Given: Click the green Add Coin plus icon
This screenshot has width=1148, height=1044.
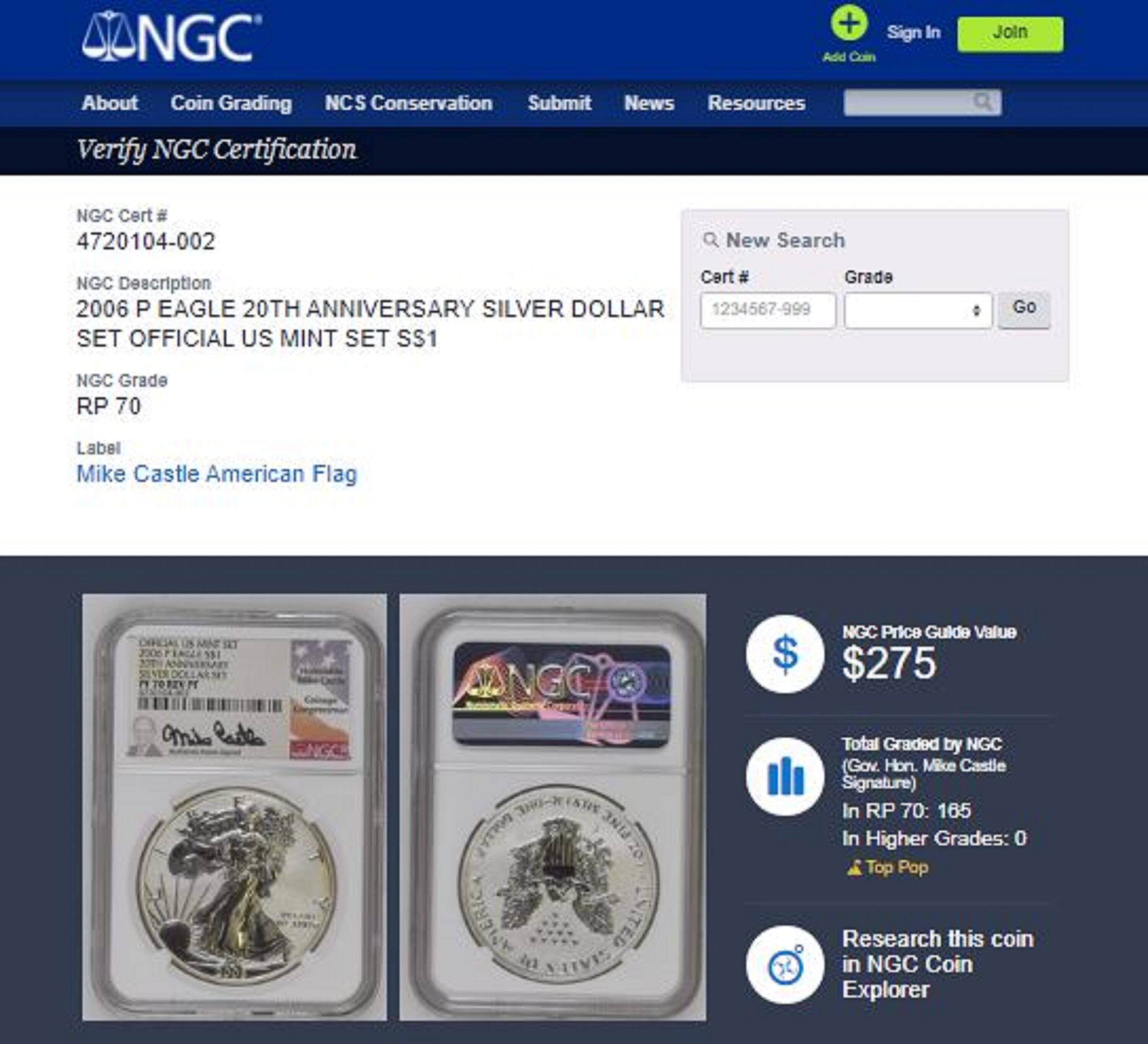Looking at the screenshot, I should coord(848,24).
